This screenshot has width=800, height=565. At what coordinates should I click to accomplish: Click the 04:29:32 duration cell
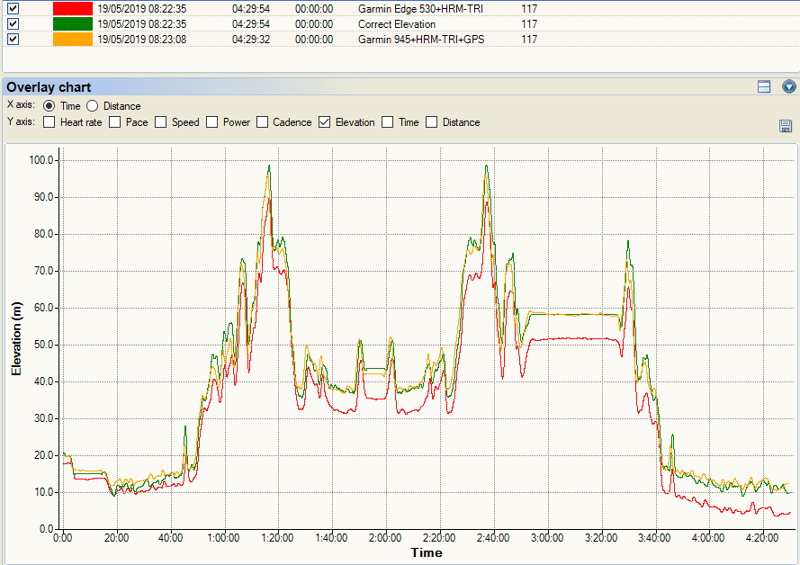(x=251, y=39)
